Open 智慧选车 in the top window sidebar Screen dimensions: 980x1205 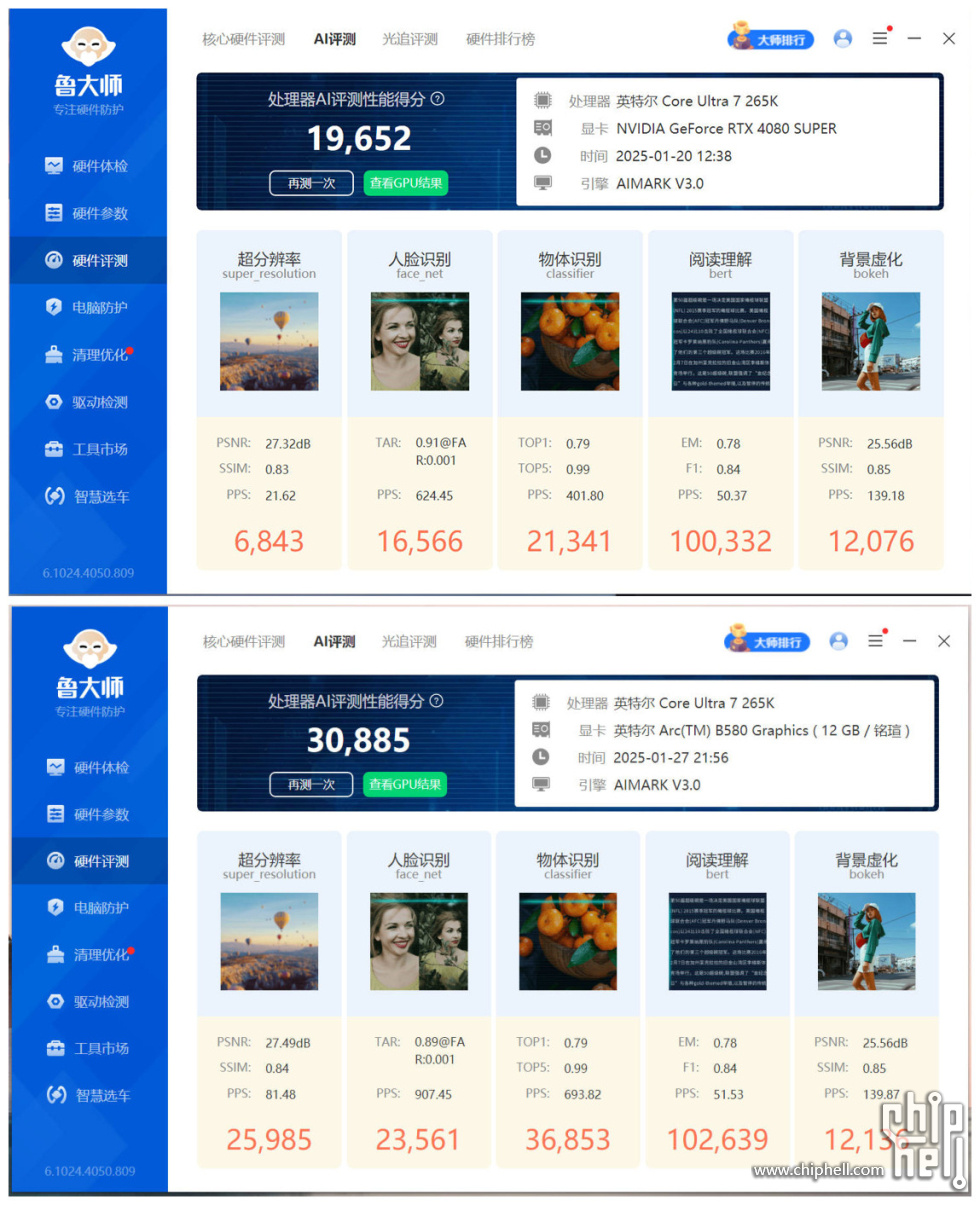(x=87, y=496)
